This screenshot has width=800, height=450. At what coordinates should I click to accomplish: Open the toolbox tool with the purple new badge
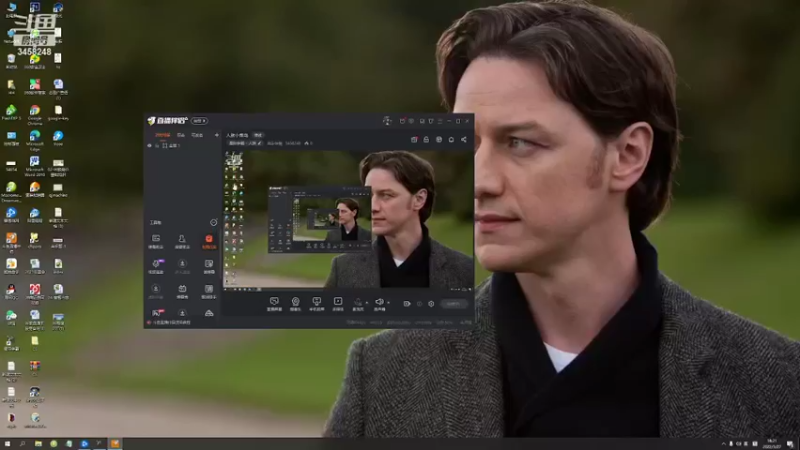[x=156, y=266]
